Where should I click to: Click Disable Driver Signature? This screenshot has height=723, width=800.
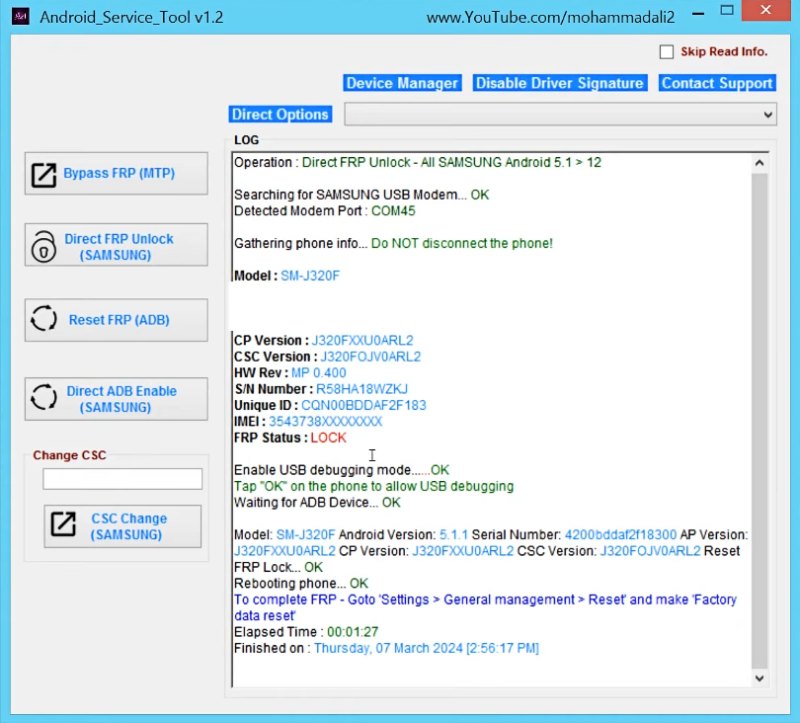tap(559, 83)
